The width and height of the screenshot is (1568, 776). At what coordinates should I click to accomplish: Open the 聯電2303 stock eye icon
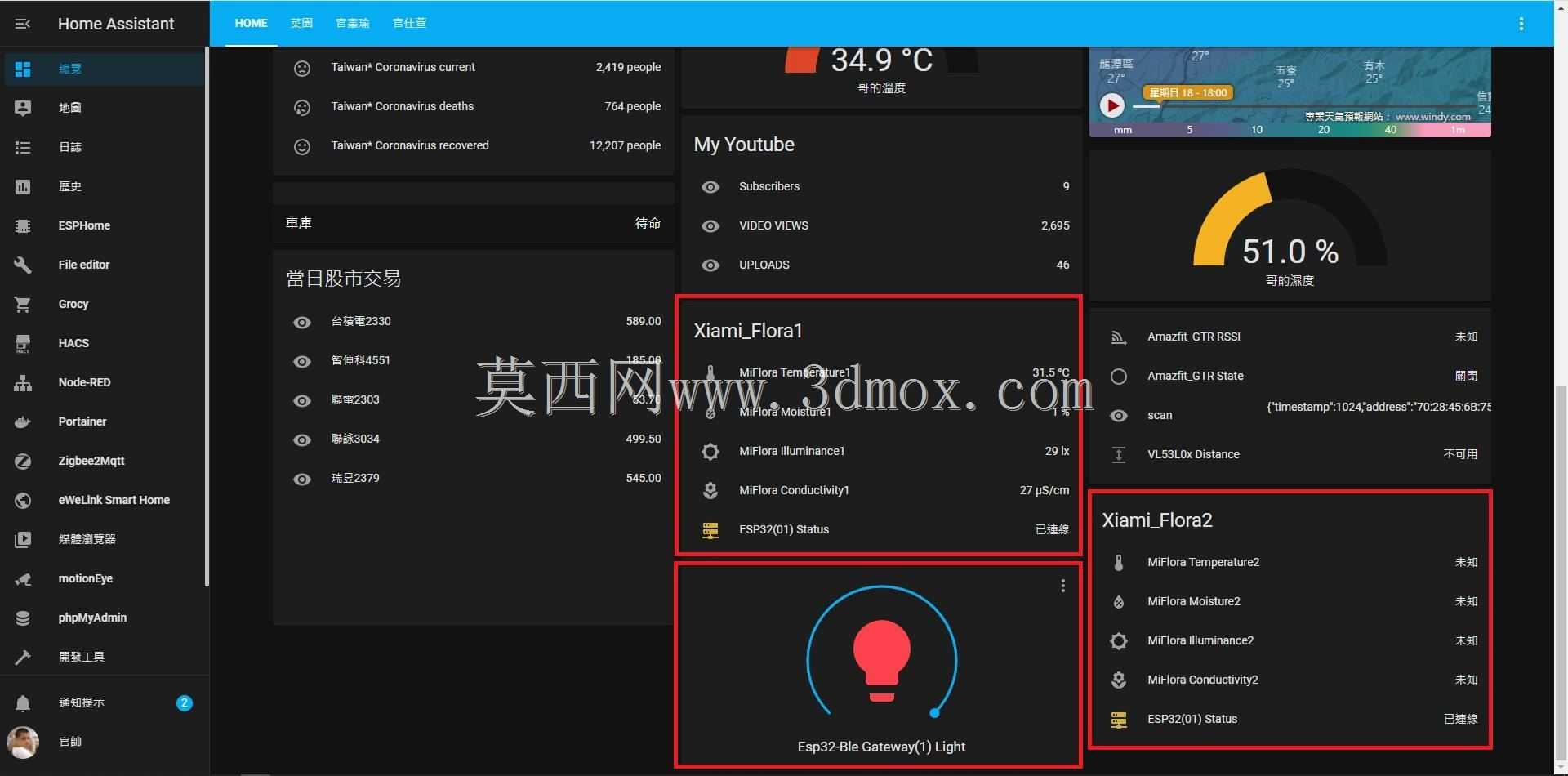[x=302, y=400]
